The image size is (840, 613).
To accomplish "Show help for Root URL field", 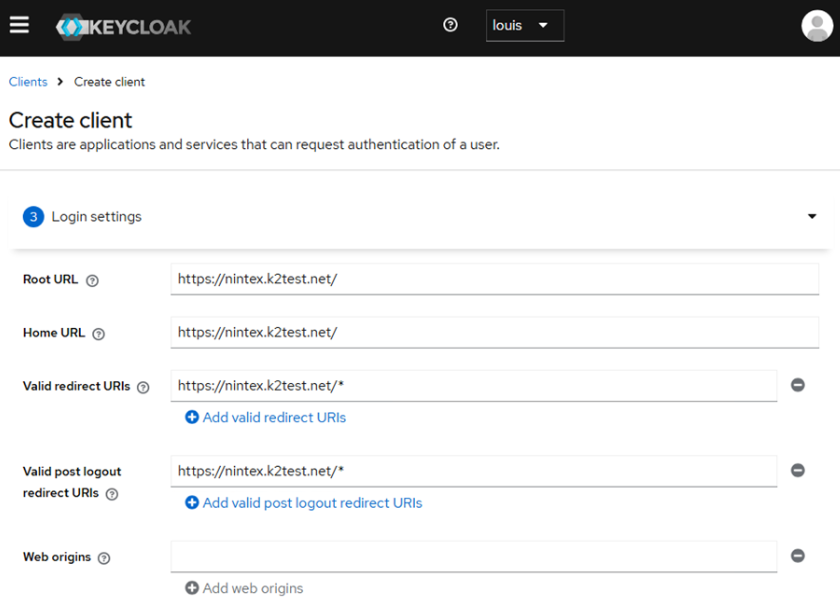I will point(92,281).
